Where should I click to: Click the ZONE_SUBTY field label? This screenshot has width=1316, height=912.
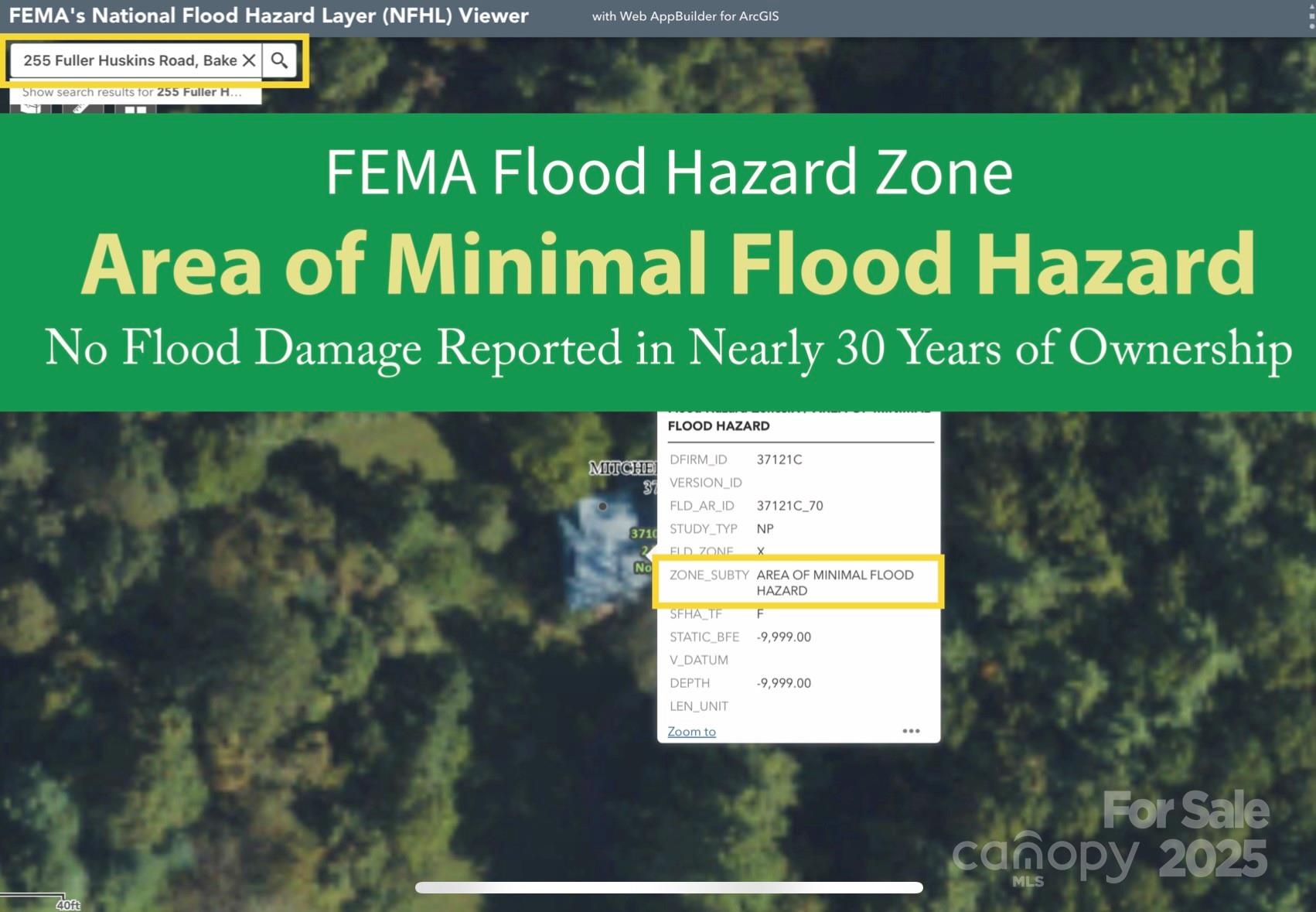point(709,575)
